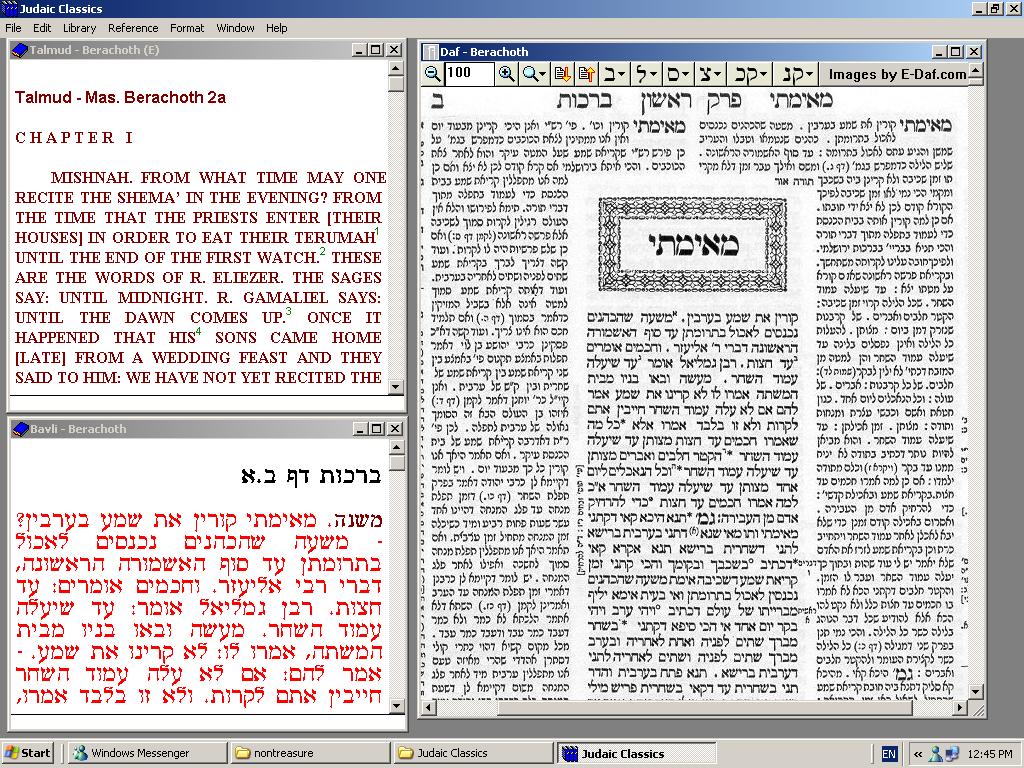Screen dimensions: 1024x768
Task: Click the zoom out magnifier icon
Action: click(x=432, y=74)
